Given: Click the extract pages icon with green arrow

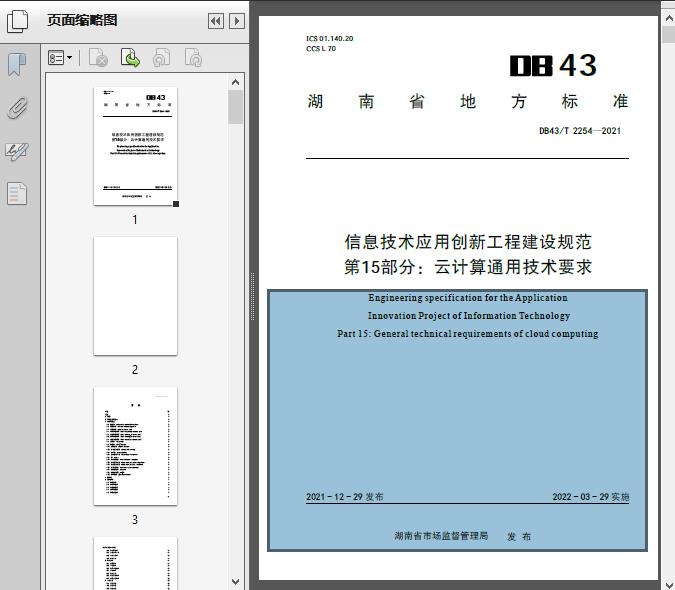Looking at the screenshot, I should tap(130, 59).
